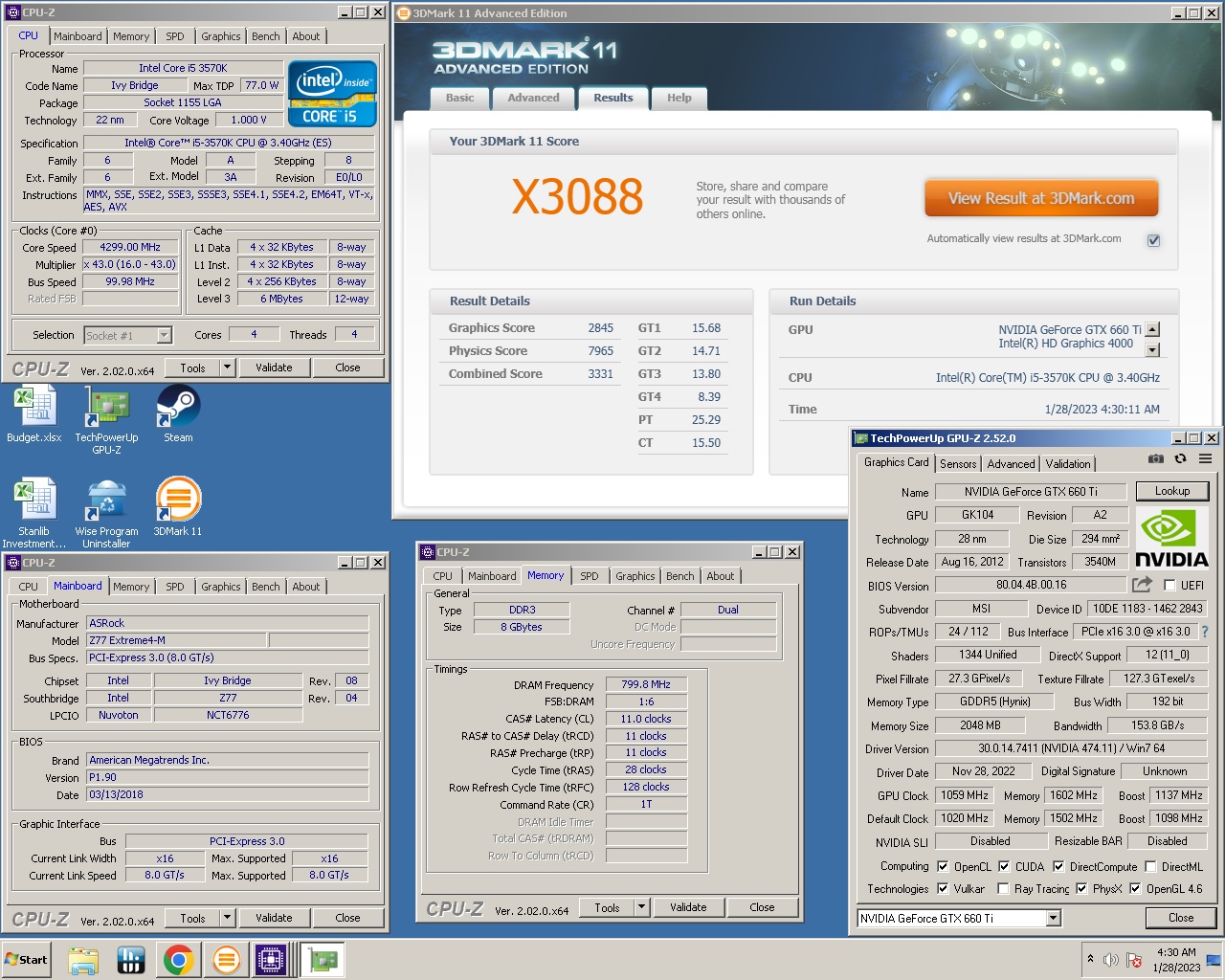Open the Start menu
Screen dimensions: 1225x980
coord(26,960)
